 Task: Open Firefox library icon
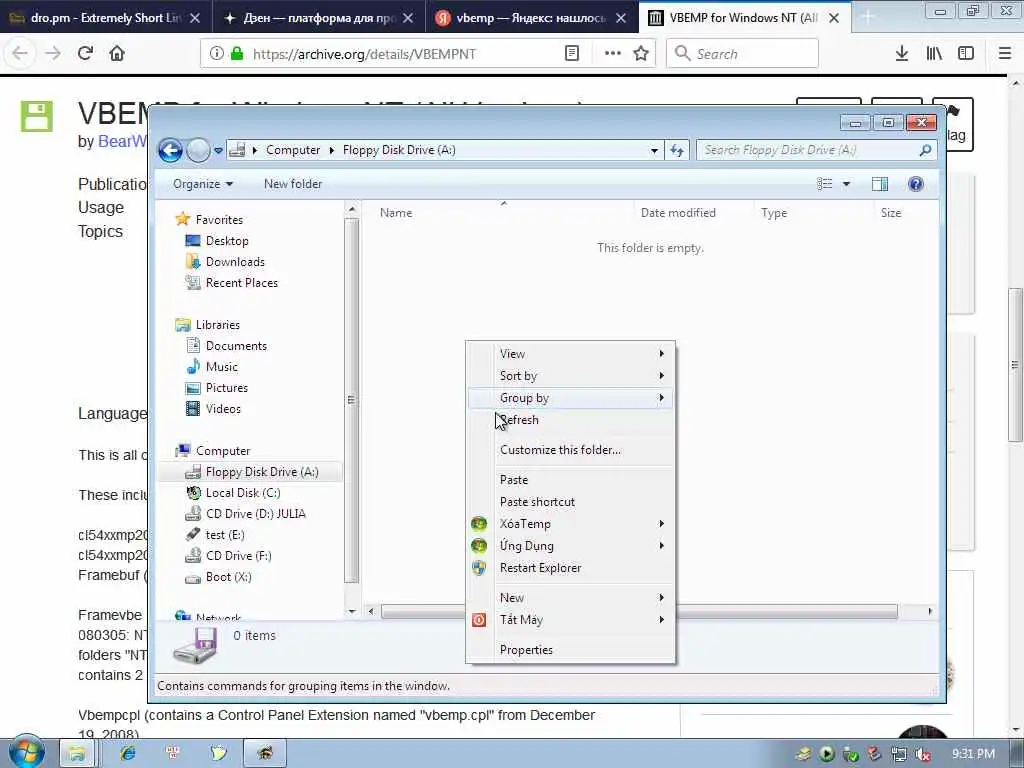tap(934, 54)
